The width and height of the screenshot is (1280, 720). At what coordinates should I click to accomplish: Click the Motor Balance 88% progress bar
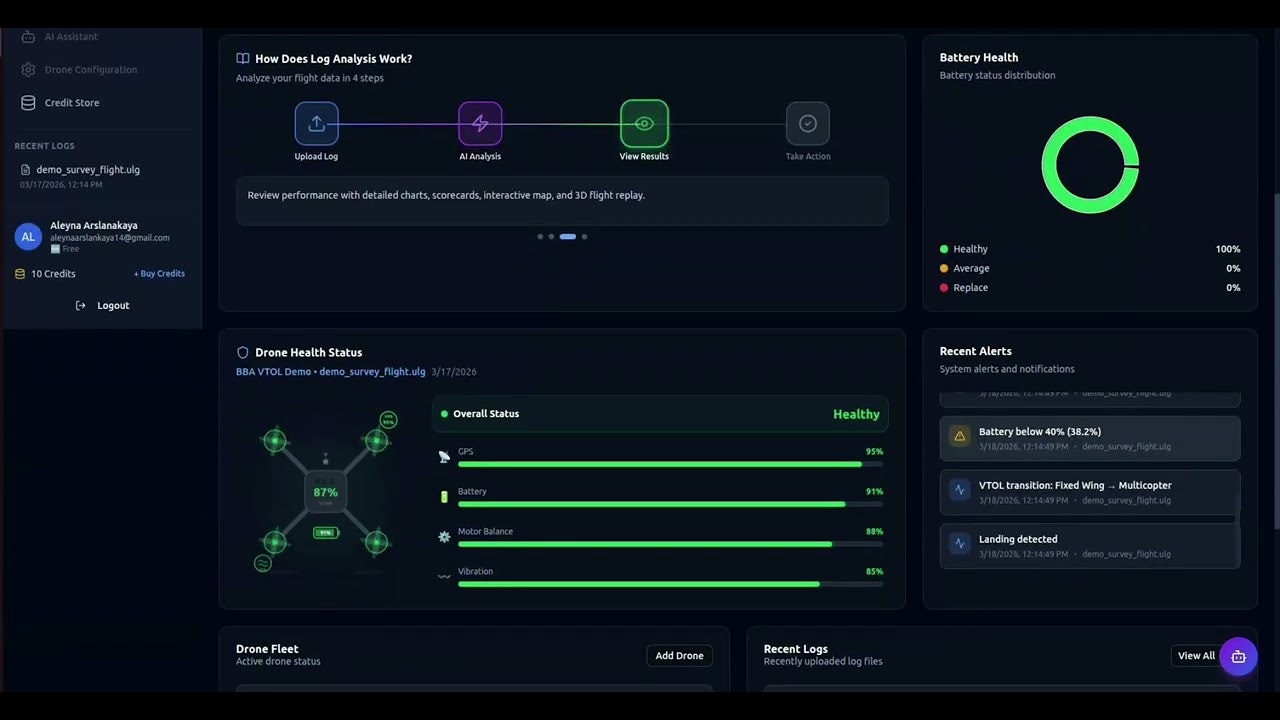point(670,544)
